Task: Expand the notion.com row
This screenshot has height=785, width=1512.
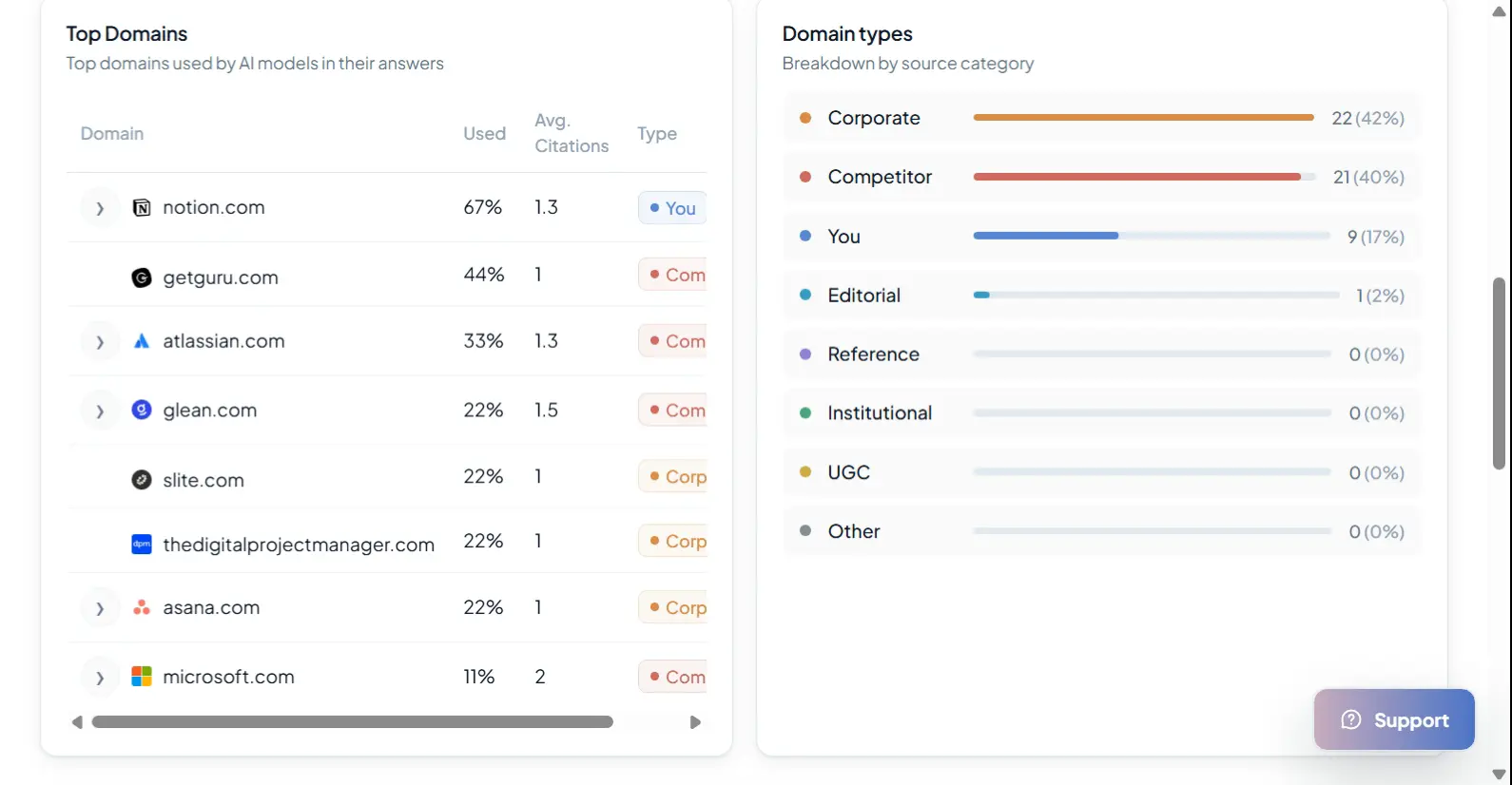Action: coord(100,208)
